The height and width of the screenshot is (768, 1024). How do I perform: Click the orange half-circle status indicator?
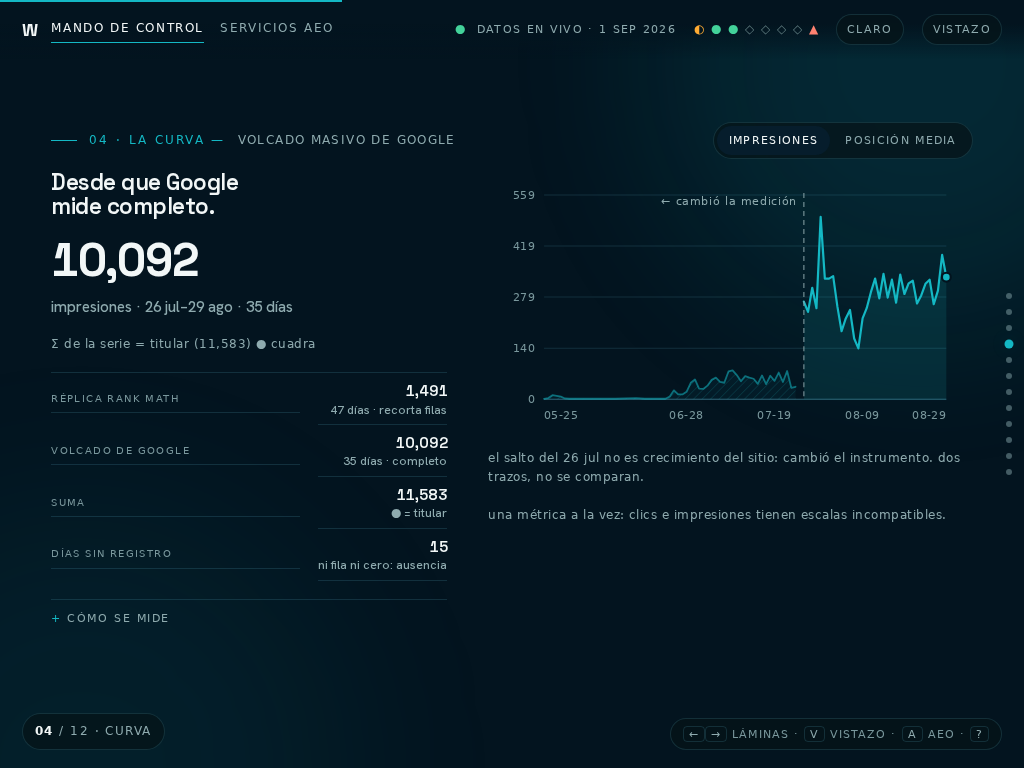point(699,29)
